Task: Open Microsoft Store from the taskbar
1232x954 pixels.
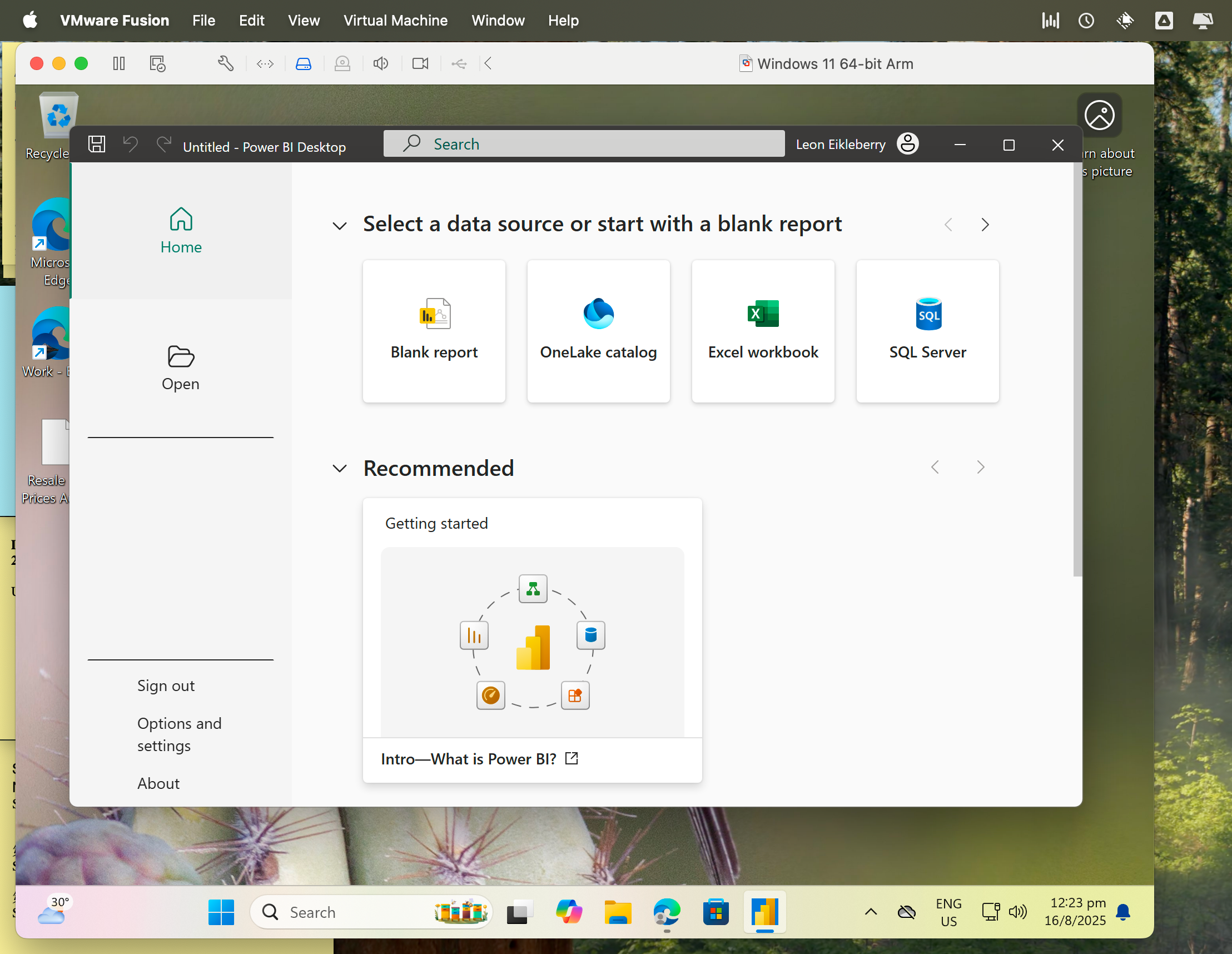Action: tap(716, 912)
